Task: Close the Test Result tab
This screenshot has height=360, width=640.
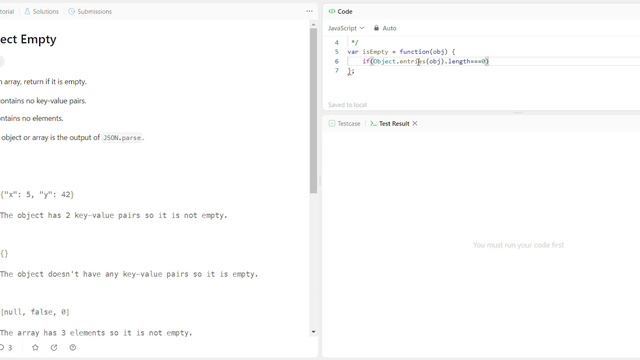Action: coord(415,123)
